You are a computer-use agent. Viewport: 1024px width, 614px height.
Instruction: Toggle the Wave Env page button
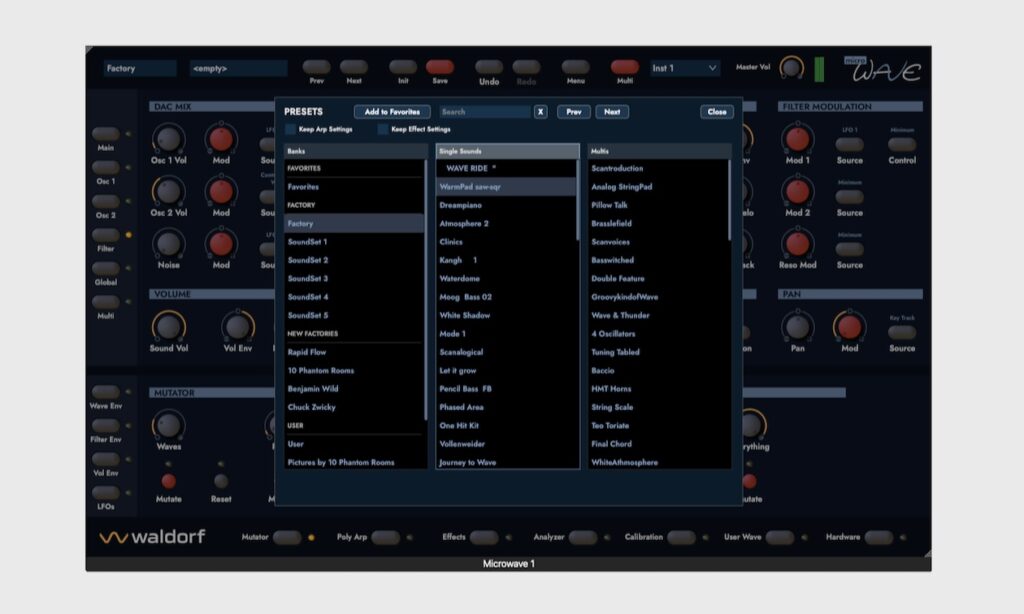105,392
